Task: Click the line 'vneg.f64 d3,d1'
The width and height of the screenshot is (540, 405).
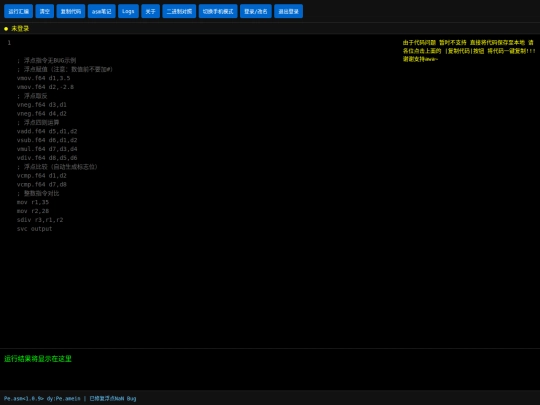Action: [42, 105]
